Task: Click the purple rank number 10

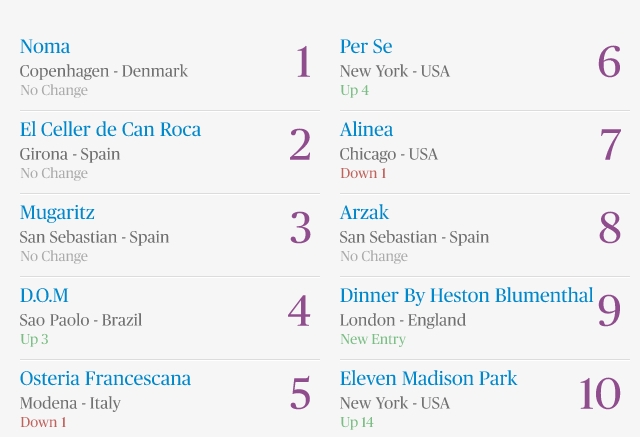Action: point(600,394)
